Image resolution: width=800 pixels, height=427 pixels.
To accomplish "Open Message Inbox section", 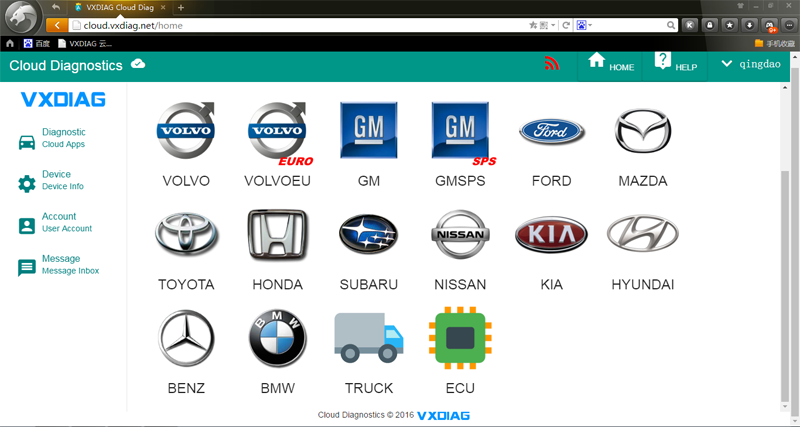I will click(x=70, y=264).
